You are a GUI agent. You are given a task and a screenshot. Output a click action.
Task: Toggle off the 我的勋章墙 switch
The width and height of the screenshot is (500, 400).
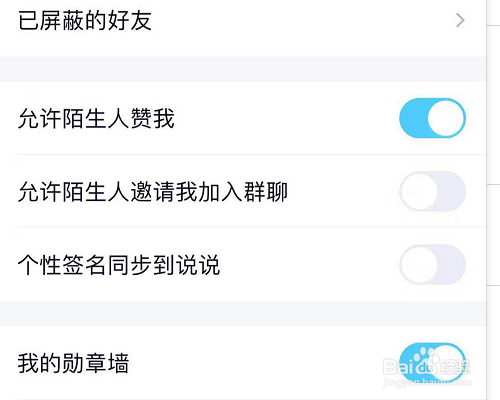[432, 363]
